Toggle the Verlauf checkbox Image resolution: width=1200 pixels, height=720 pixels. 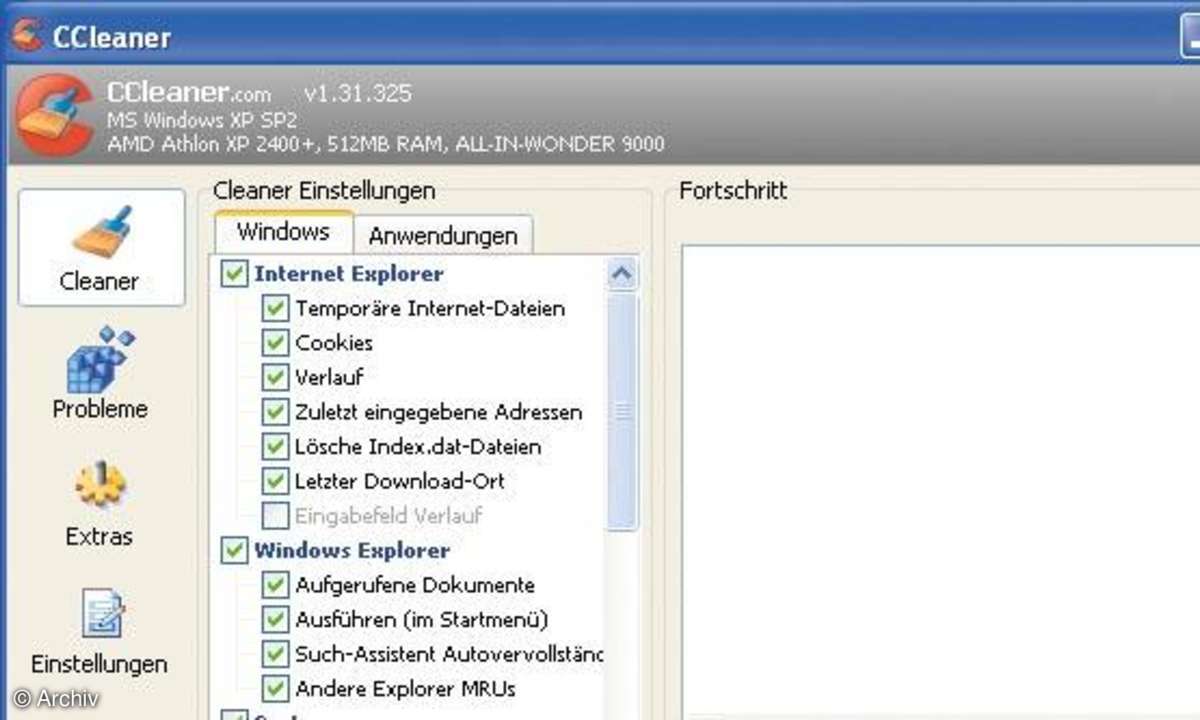[x=275, y=377]
